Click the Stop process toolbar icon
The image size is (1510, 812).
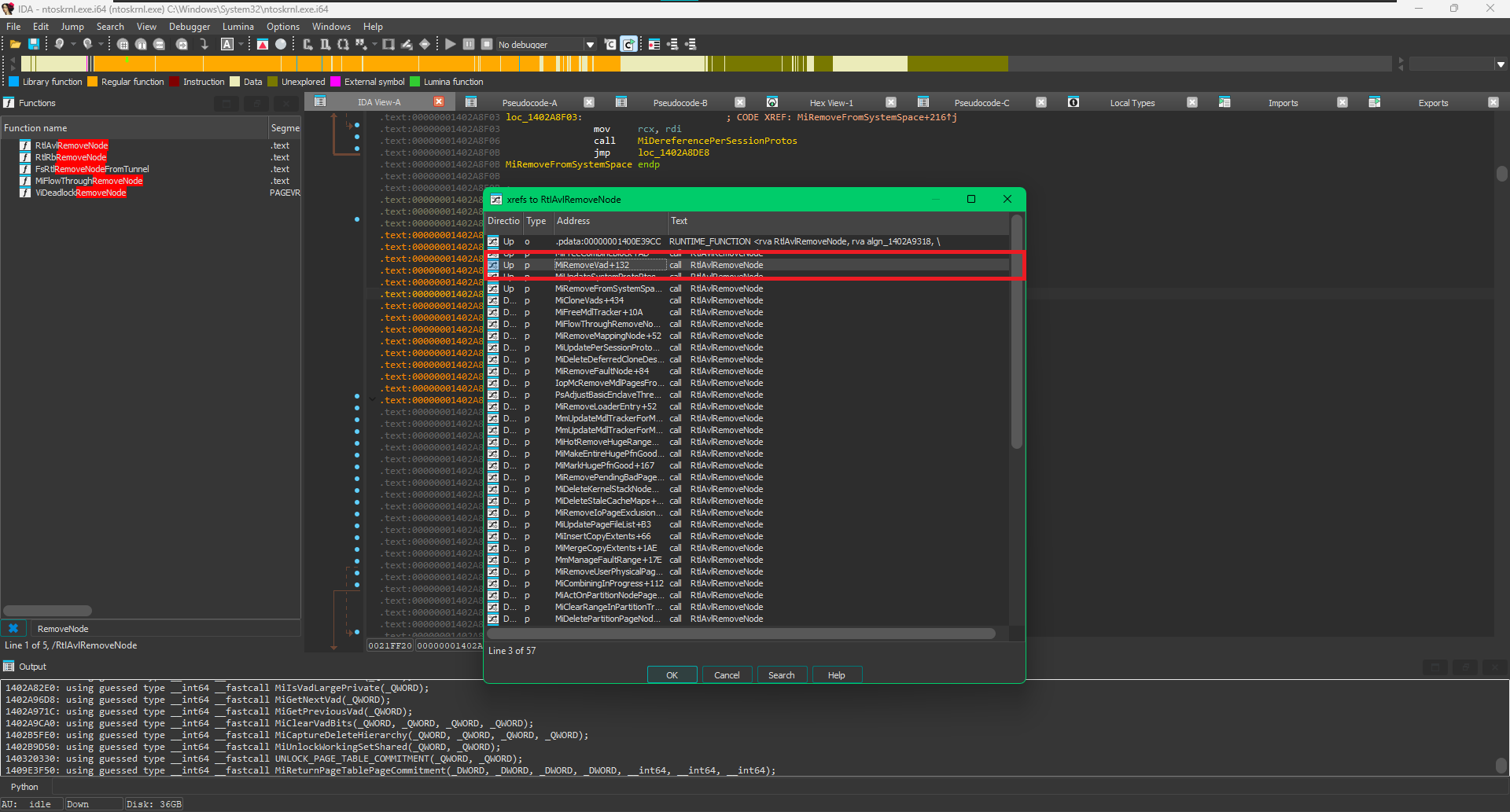pyautogui.click(x=487, y=45)
